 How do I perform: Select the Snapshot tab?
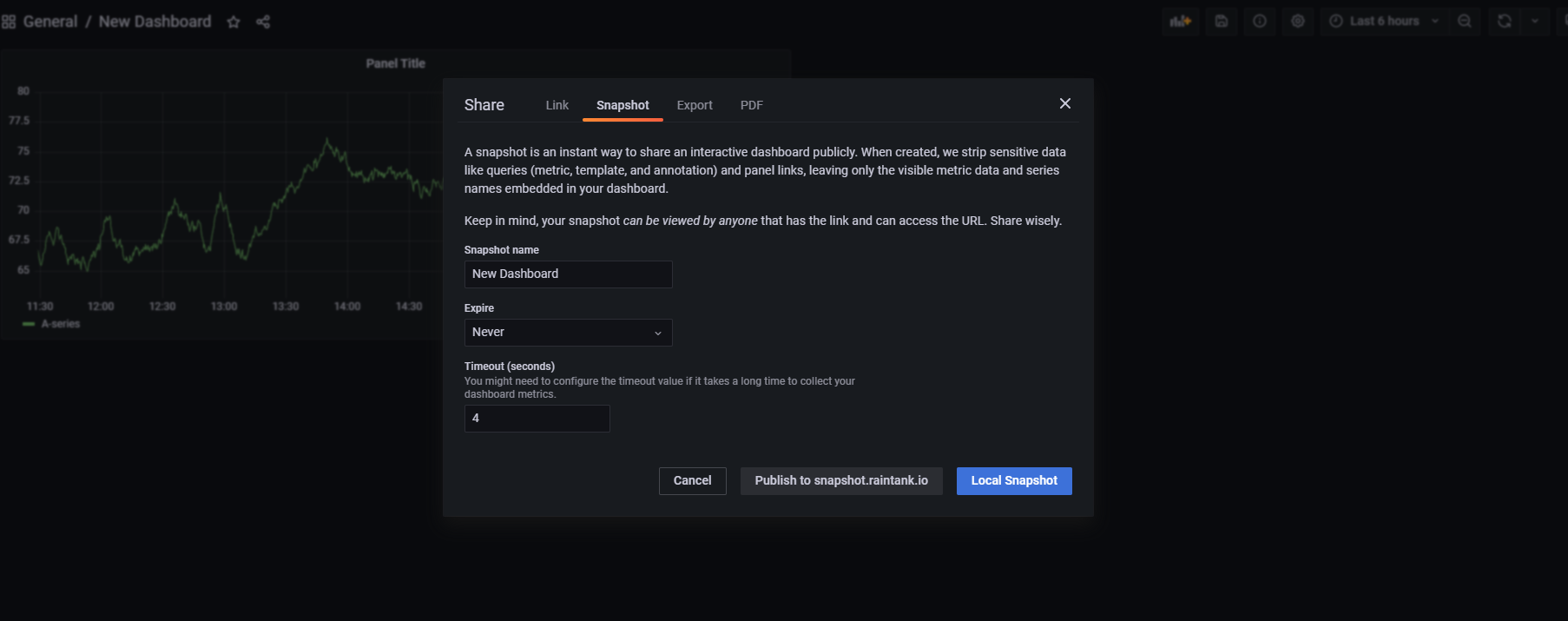623,105
